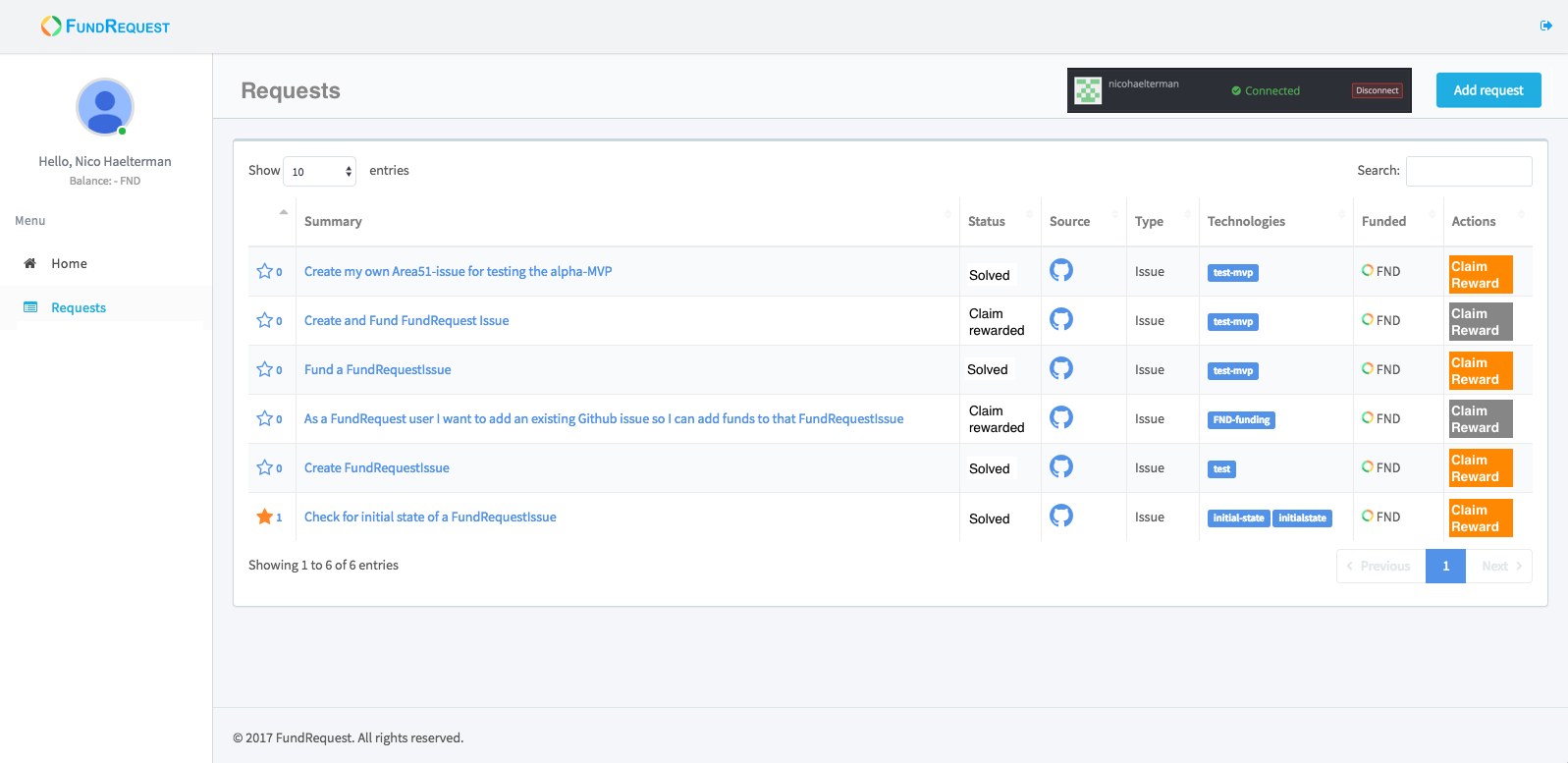Click the Connected status indicator
This screenshot has width=1568, height=763.
(1266, 90)
